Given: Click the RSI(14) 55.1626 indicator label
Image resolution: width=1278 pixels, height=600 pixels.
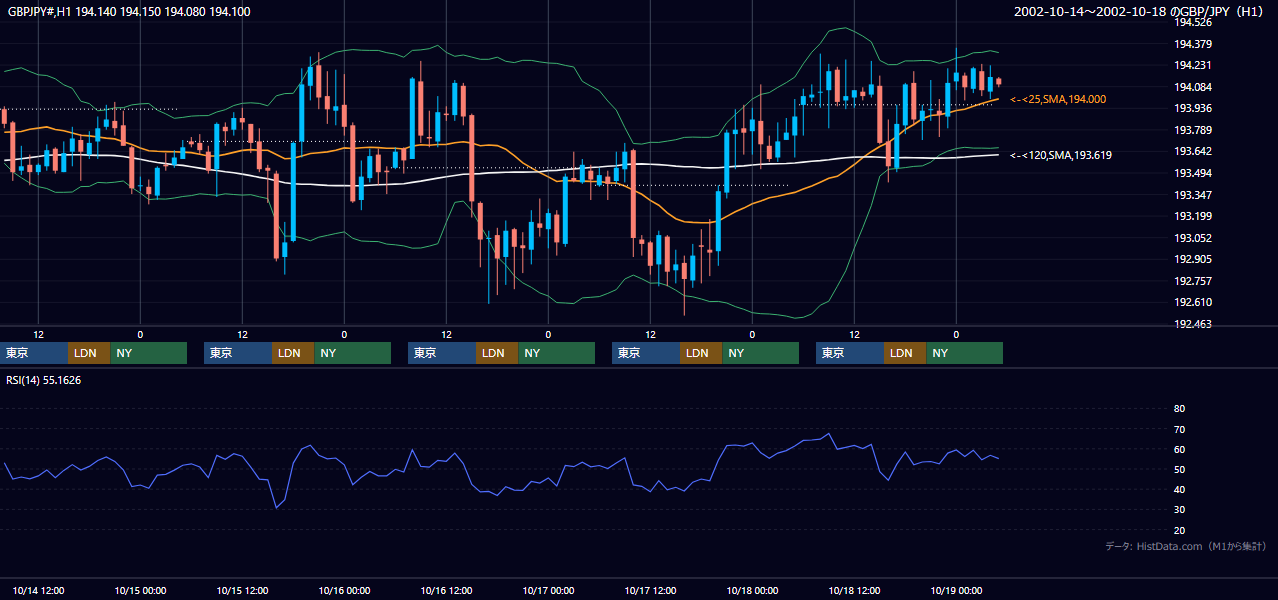Looking at the screenshot, I should 44,380.
